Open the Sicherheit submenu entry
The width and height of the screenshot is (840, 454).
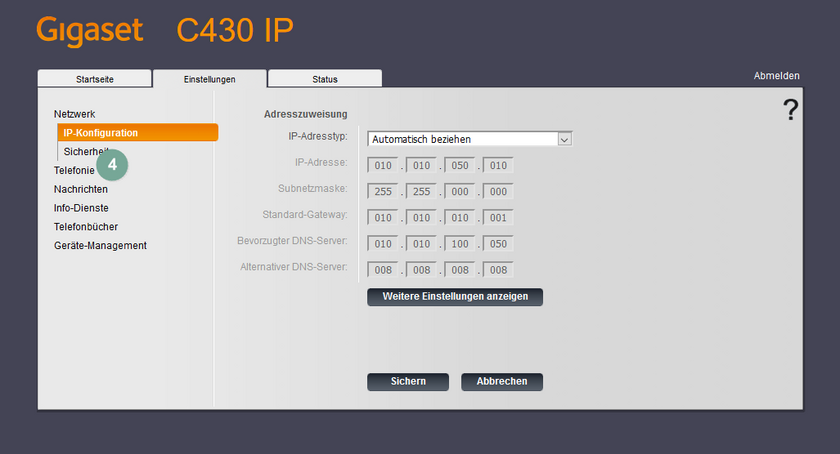click(x=86, y=152)
